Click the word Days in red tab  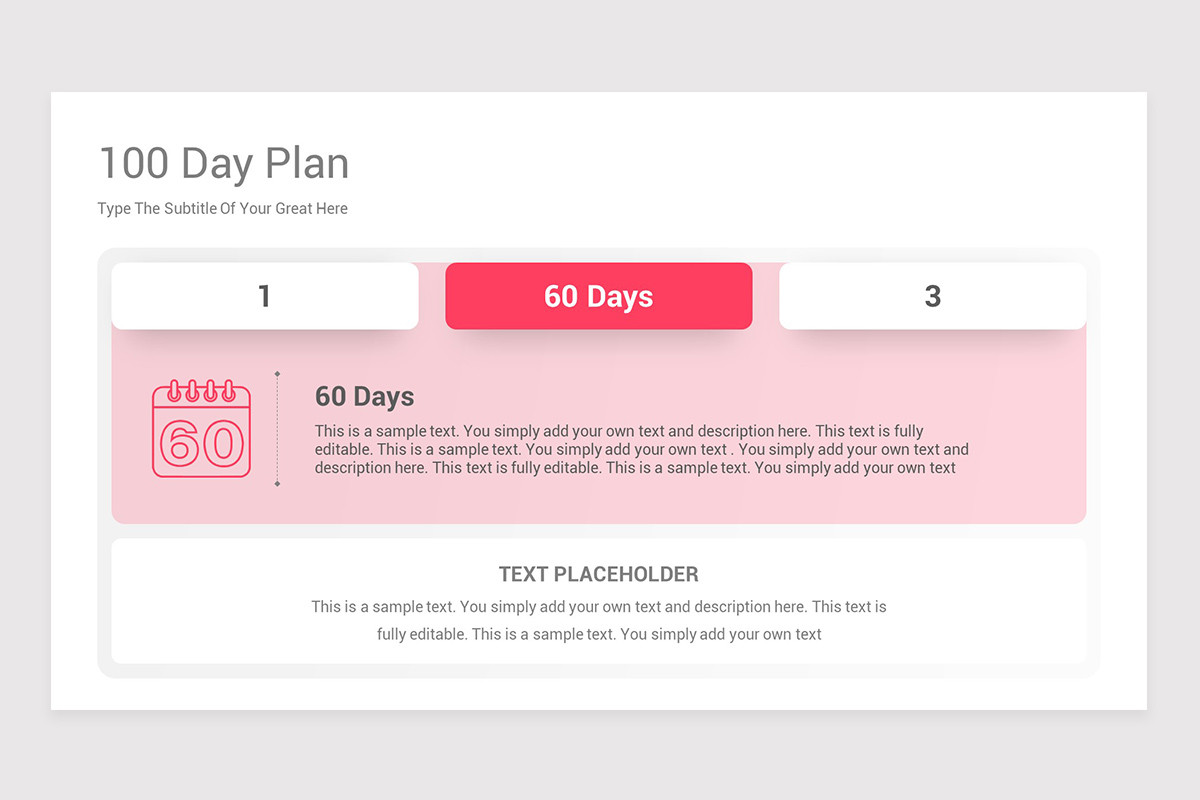620,296
